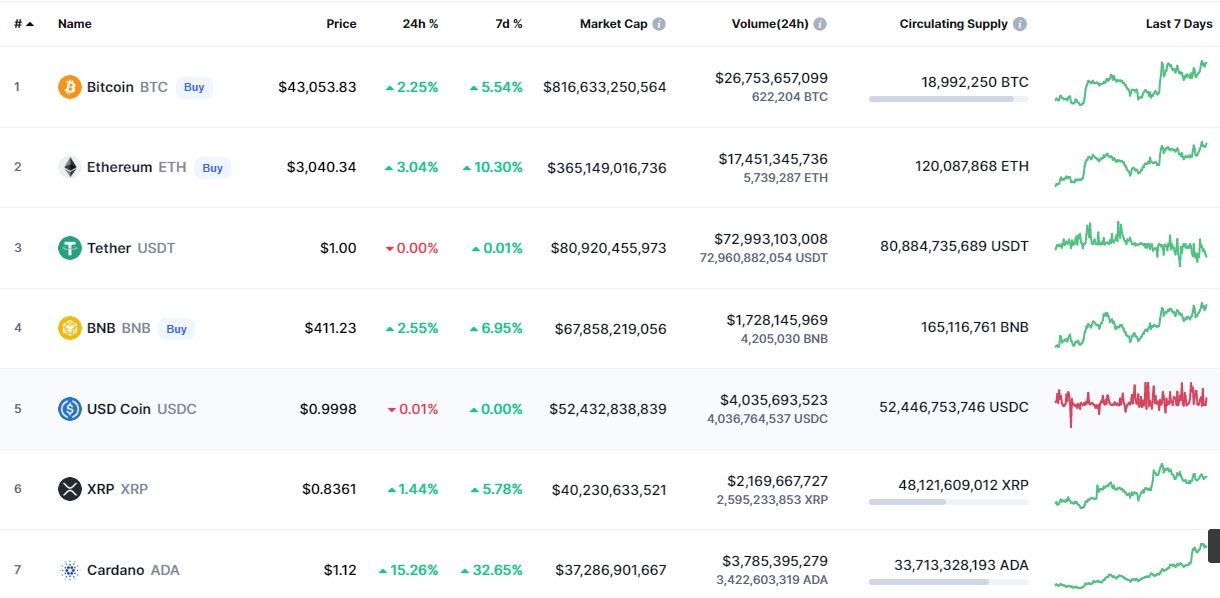Click the Cardano logo icon

pyautogui.click(x=69, y=570)
